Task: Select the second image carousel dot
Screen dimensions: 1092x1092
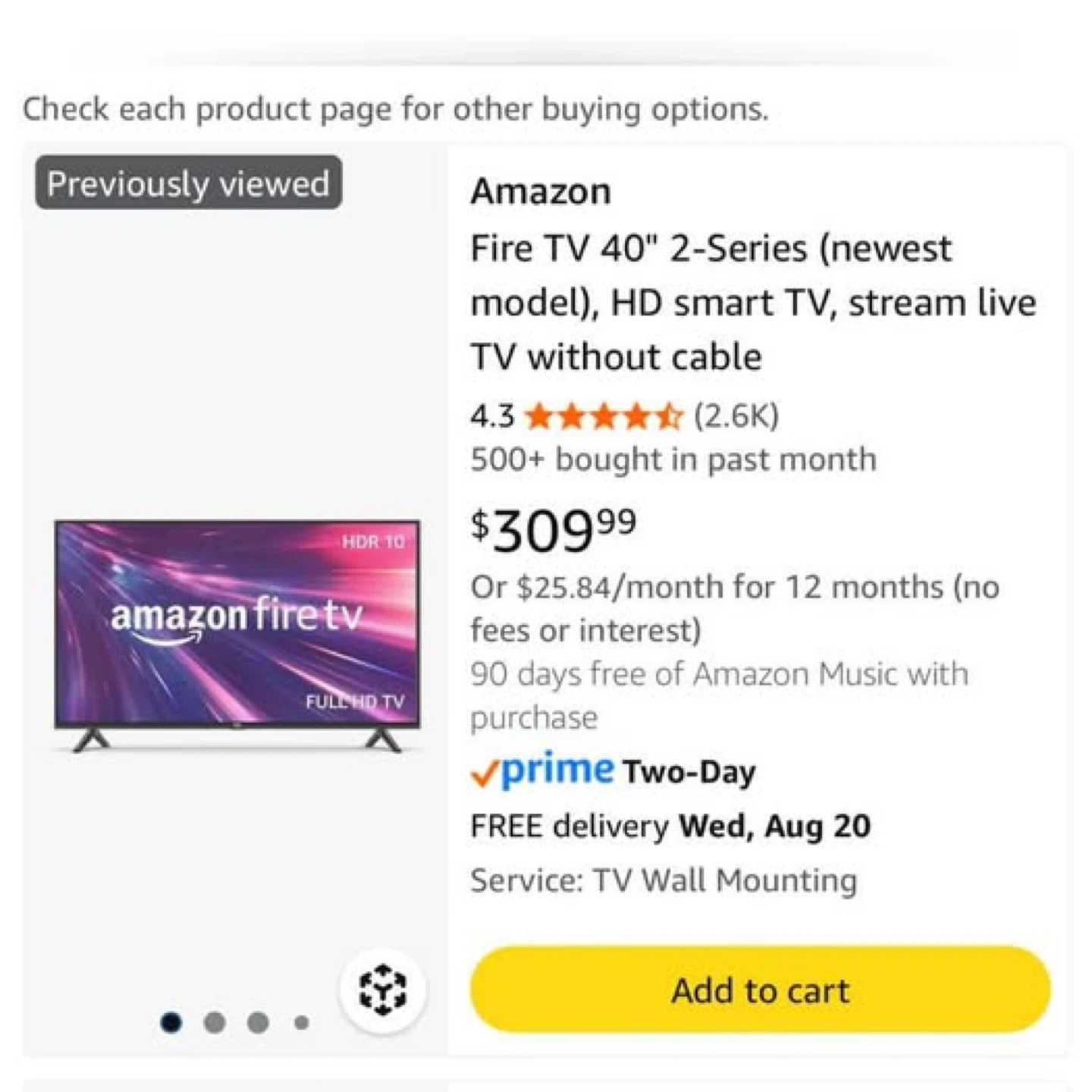Action: pos(215,1022)
